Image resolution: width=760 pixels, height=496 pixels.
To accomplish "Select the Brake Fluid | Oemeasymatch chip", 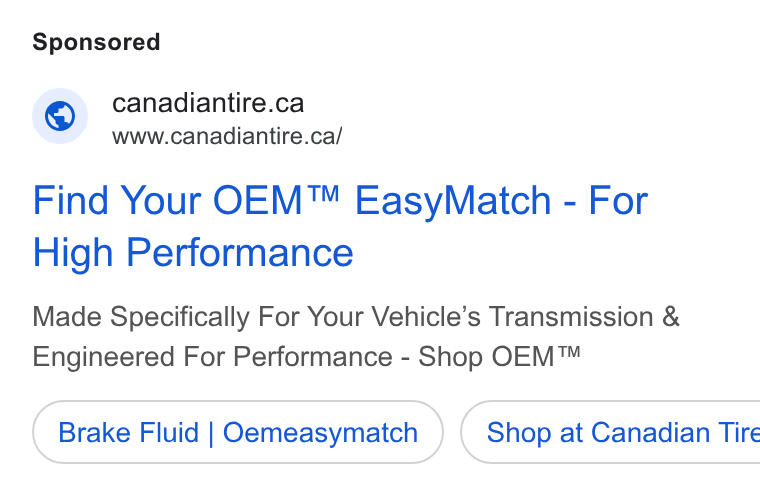I will click(238, 432).
